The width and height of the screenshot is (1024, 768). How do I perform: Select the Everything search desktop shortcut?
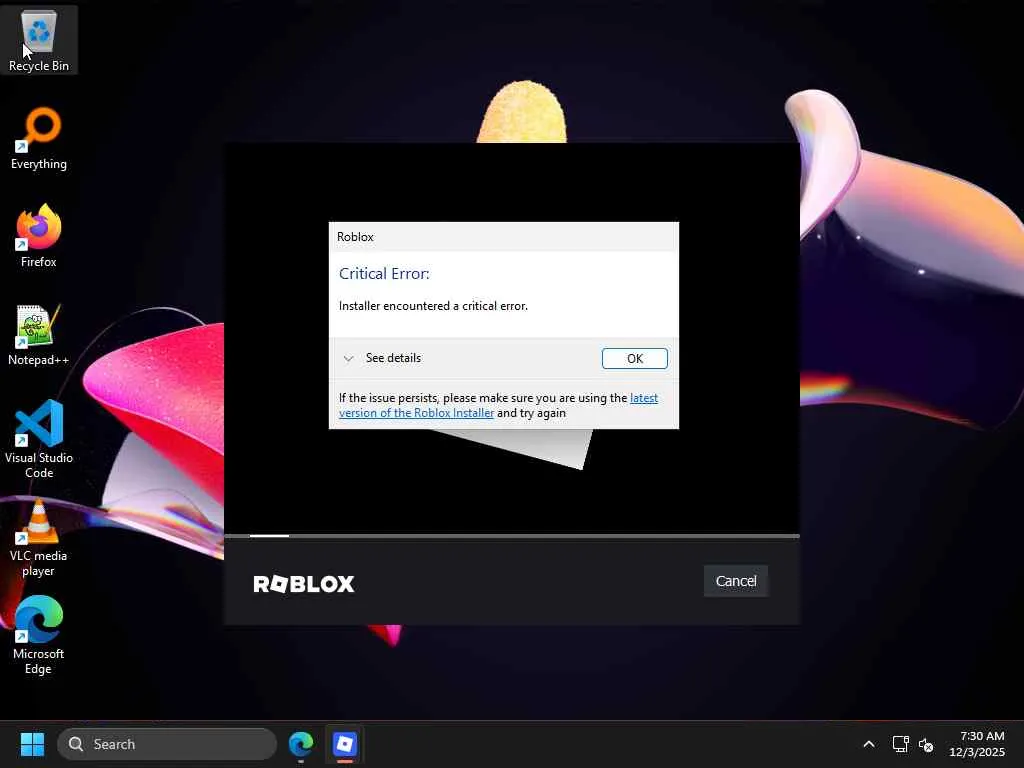coord(39,138)
